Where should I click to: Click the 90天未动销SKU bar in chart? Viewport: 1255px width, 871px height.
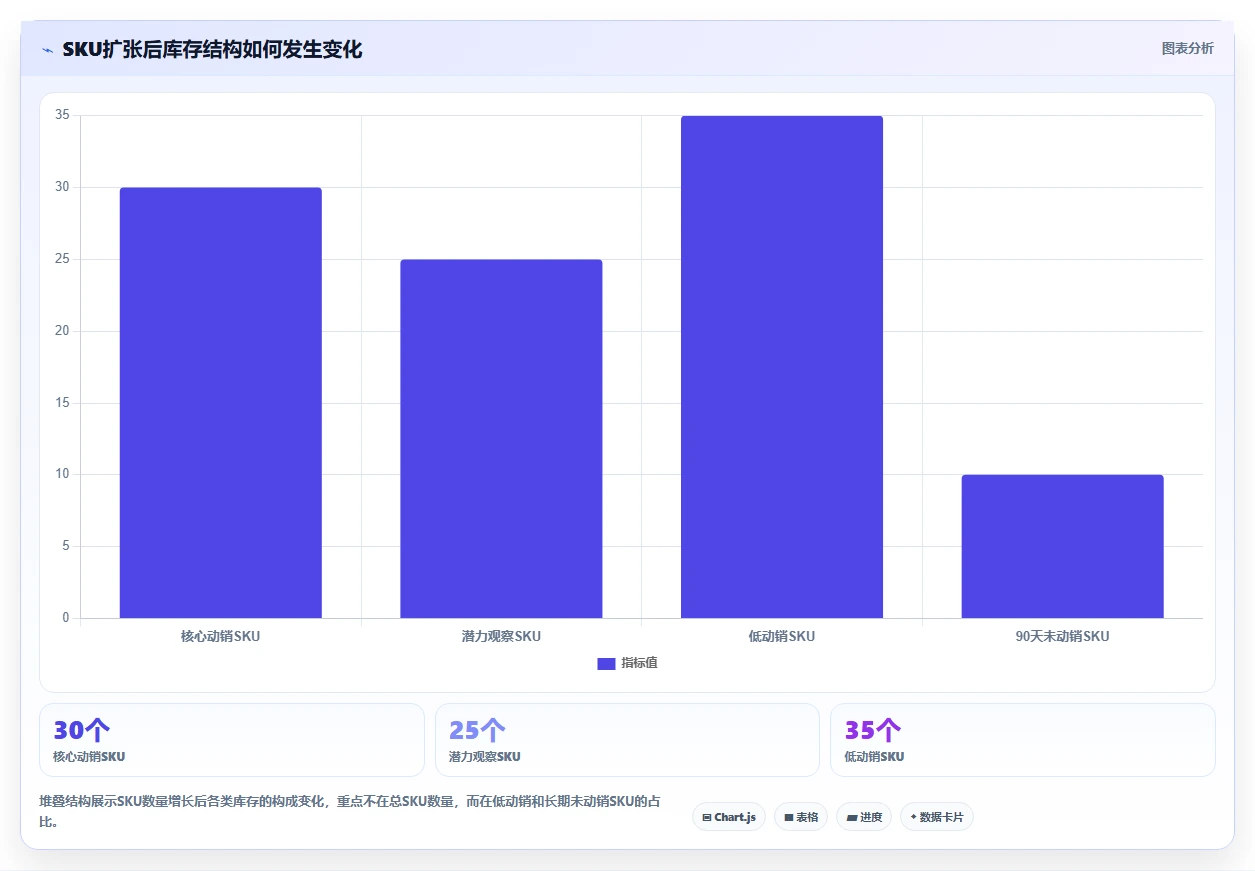tap(1062, 546)
